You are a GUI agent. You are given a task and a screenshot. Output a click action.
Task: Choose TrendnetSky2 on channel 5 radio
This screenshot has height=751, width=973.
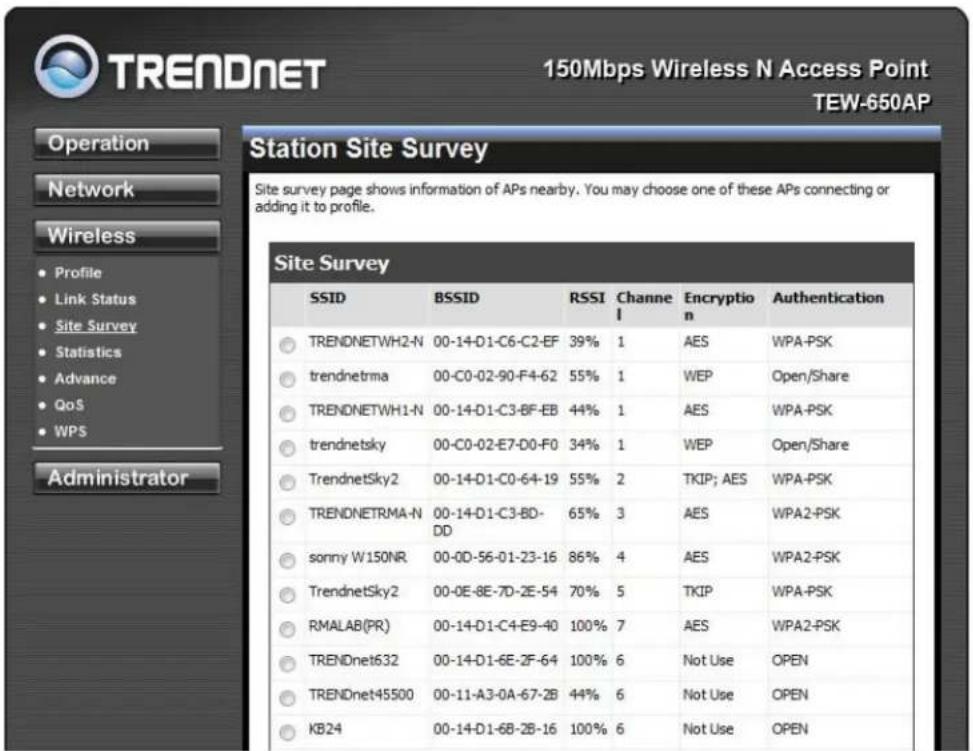287,595
